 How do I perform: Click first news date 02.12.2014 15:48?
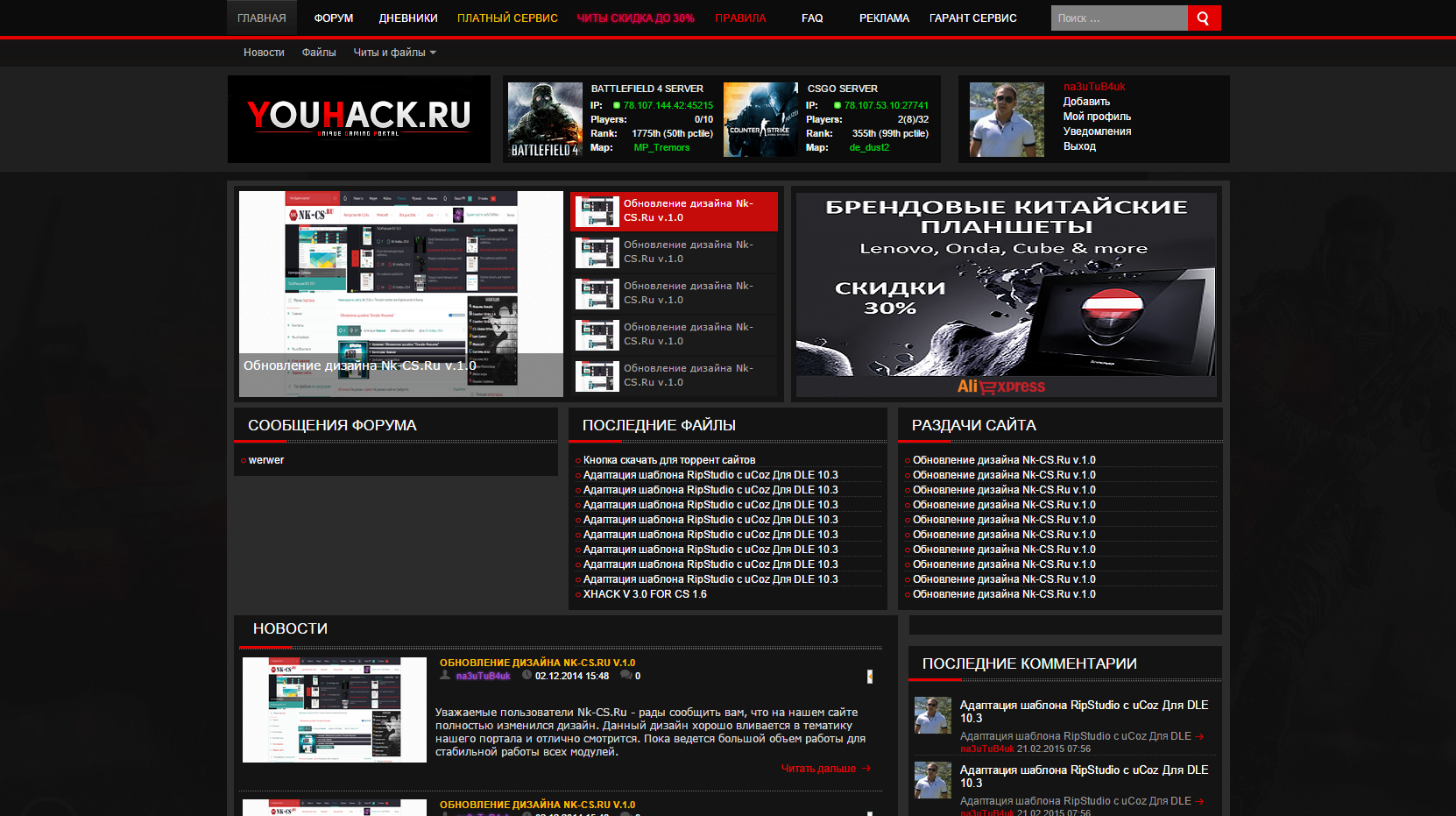[x=572, y=676]
